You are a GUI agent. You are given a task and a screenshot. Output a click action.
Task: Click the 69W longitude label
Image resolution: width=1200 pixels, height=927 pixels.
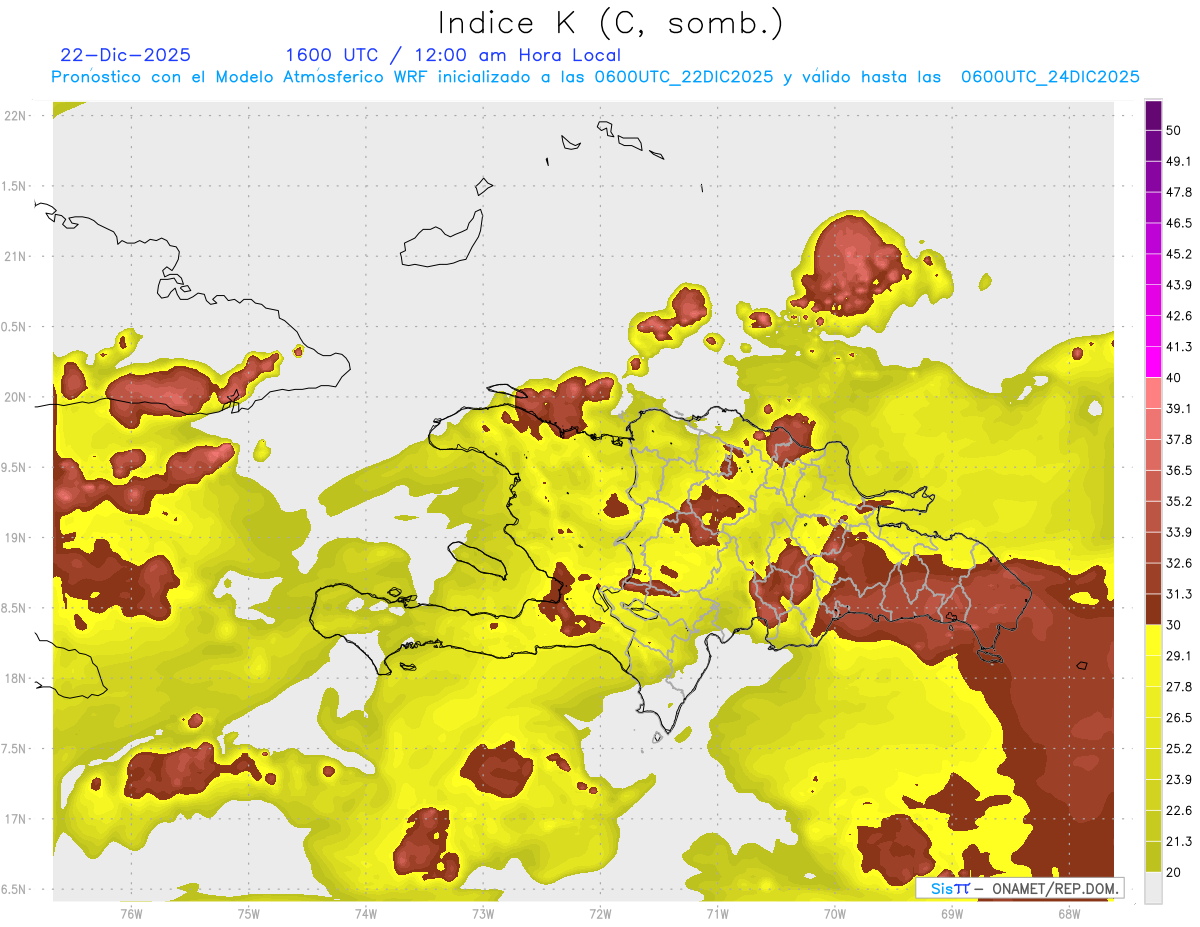point(952,913)
